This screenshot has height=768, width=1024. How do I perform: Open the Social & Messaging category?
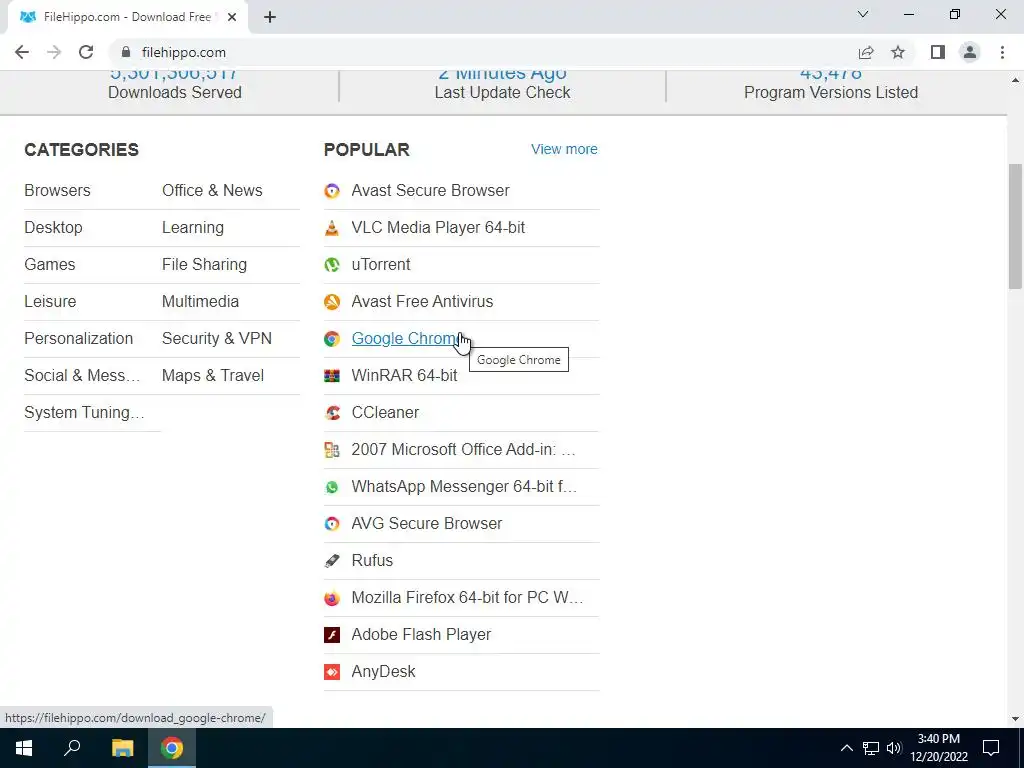point(82,376)
